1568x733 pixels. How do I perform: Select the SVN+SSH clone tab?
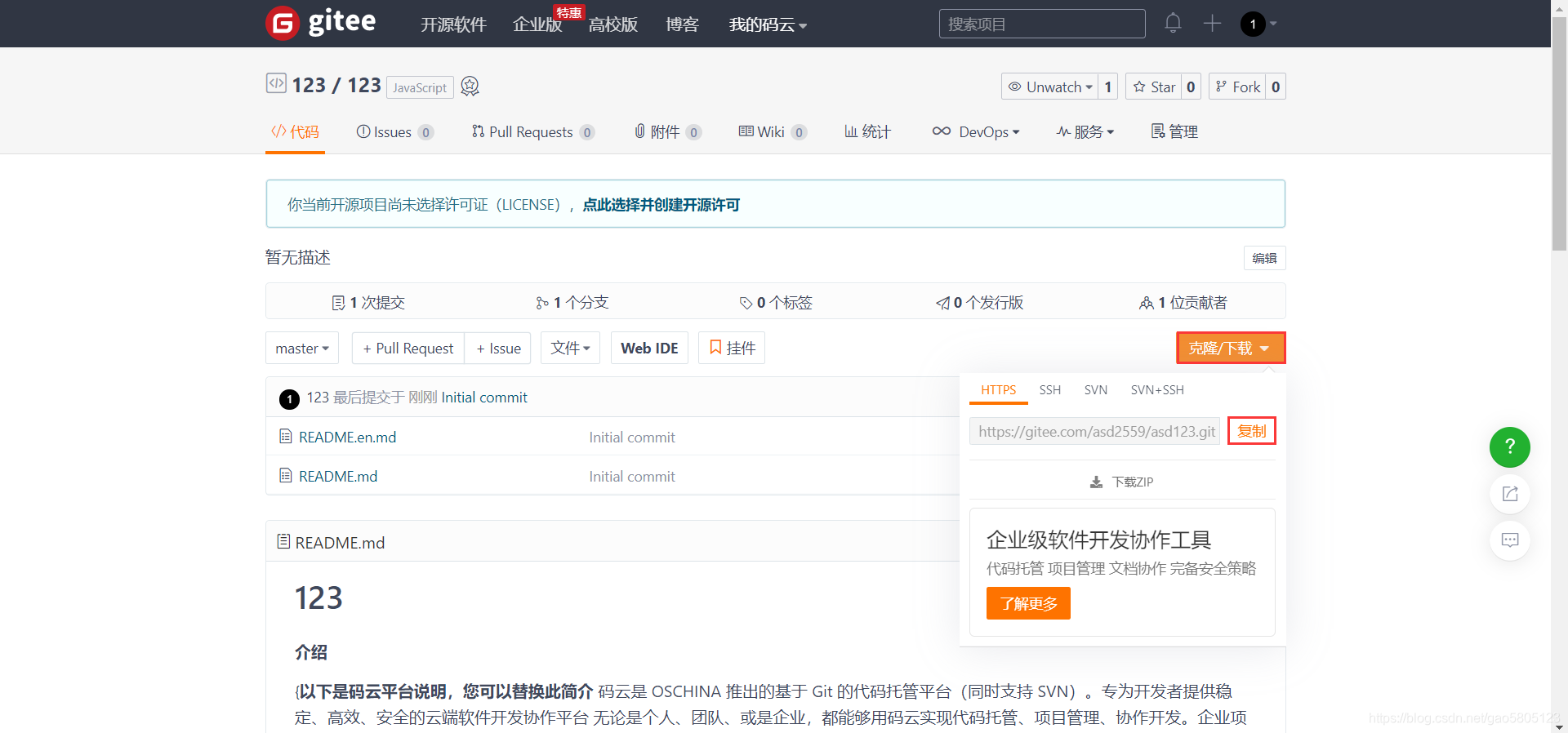coord(1157,390)
